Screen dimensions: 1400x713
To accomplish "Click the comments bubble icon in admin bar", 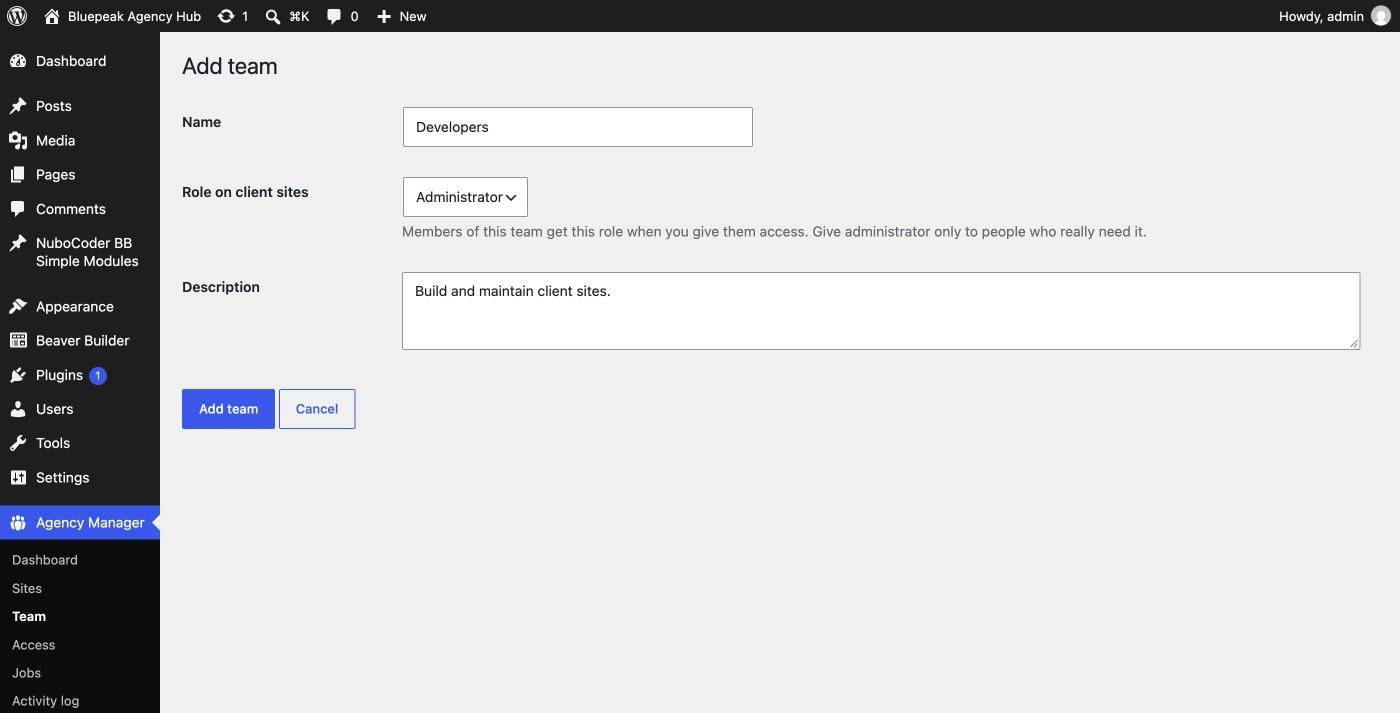I will [x=334, y=16].
